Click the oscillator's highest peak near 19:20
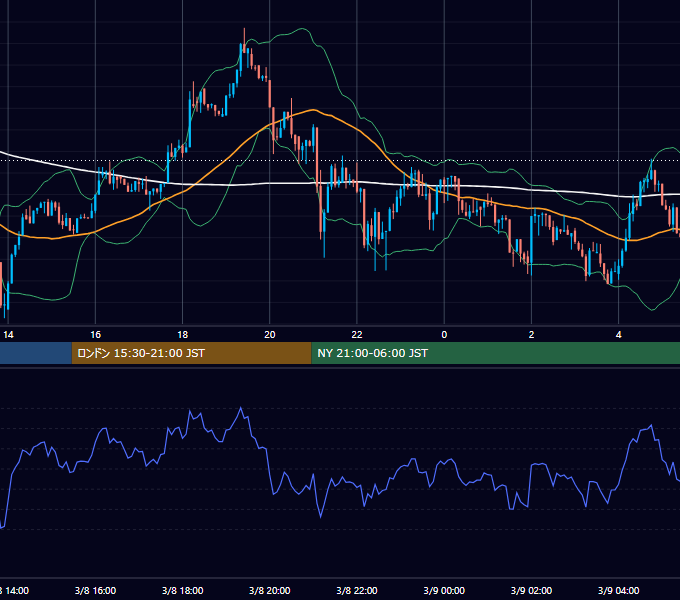 [x=241, y=408]
